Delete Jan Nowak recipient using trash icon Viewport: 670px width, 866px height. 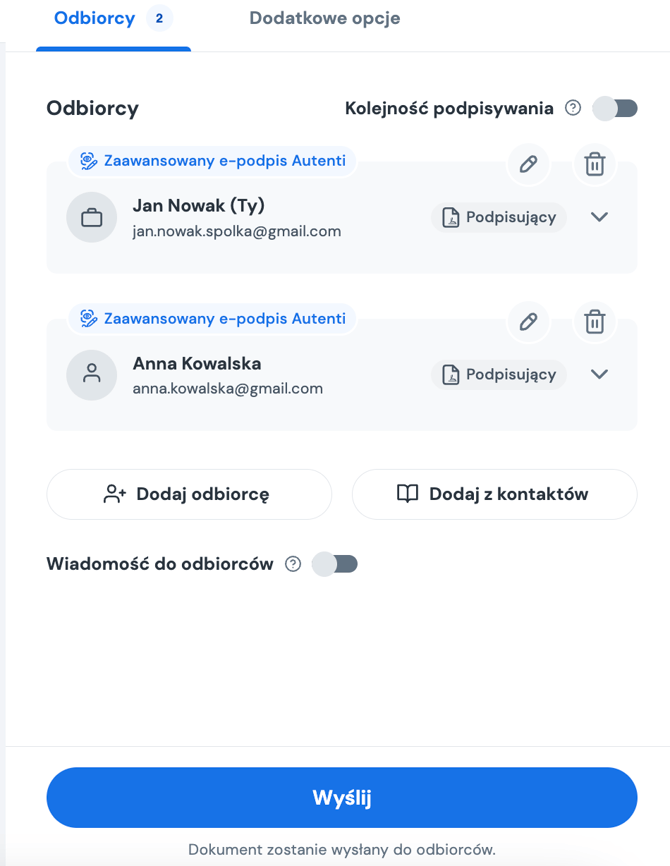tap(594, 164)
